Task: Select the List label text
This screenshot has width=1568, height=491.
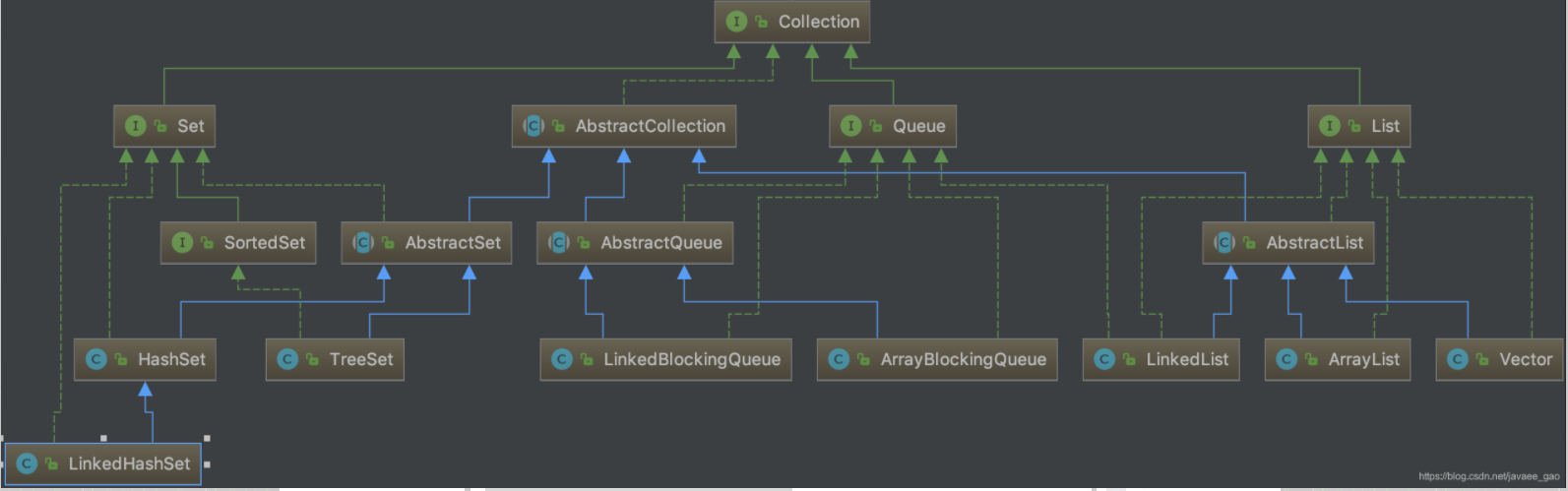Action: 1385,126
